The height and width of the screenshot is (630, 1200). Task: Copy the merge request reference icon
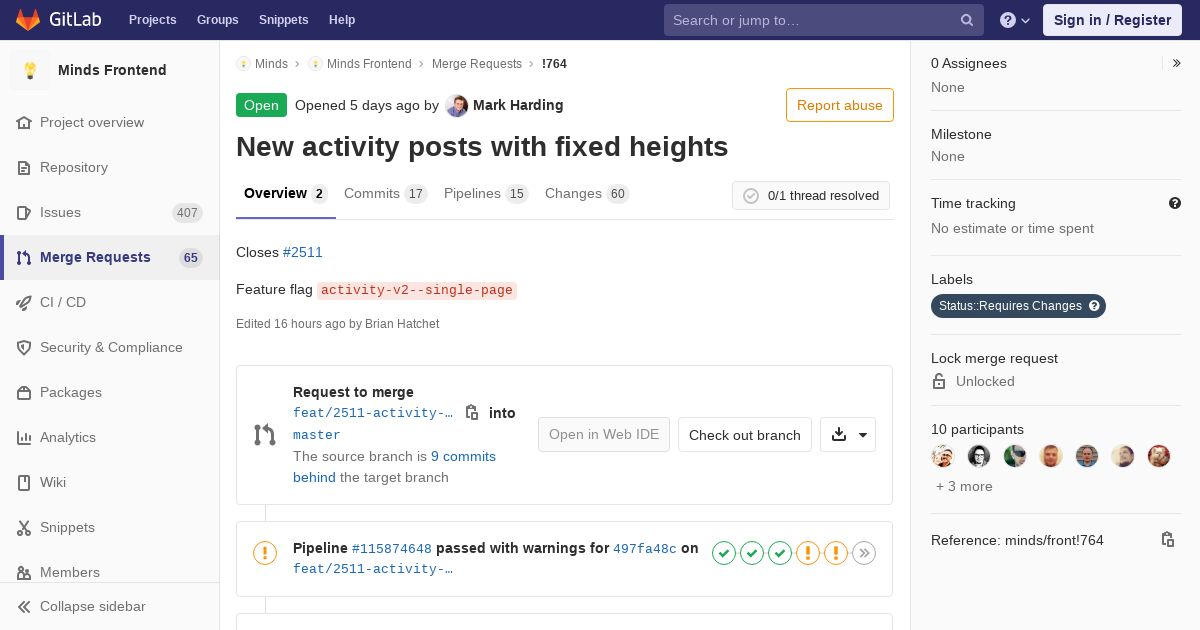pyautogui.click(x=1167, y=540)
